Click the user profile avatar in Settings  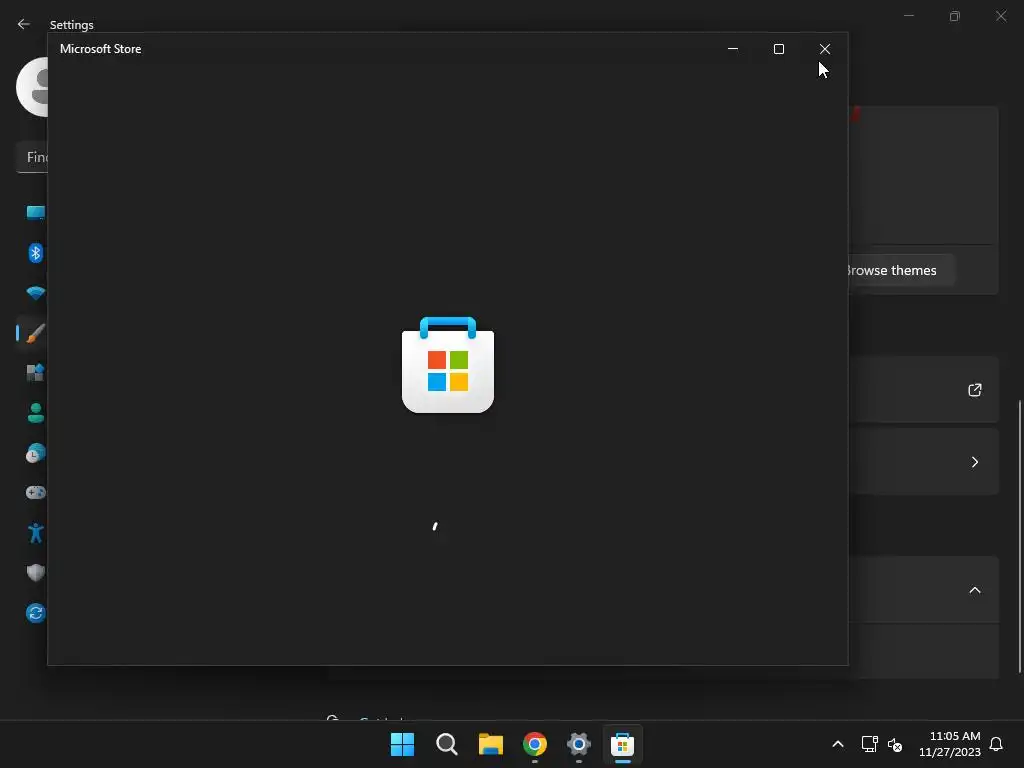tap(32, 87)
